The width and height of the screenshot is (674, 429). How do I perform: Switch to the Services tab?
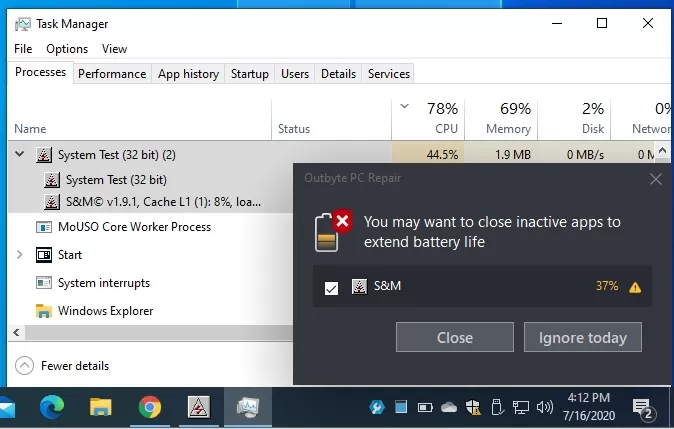click(x=389, y=74)
